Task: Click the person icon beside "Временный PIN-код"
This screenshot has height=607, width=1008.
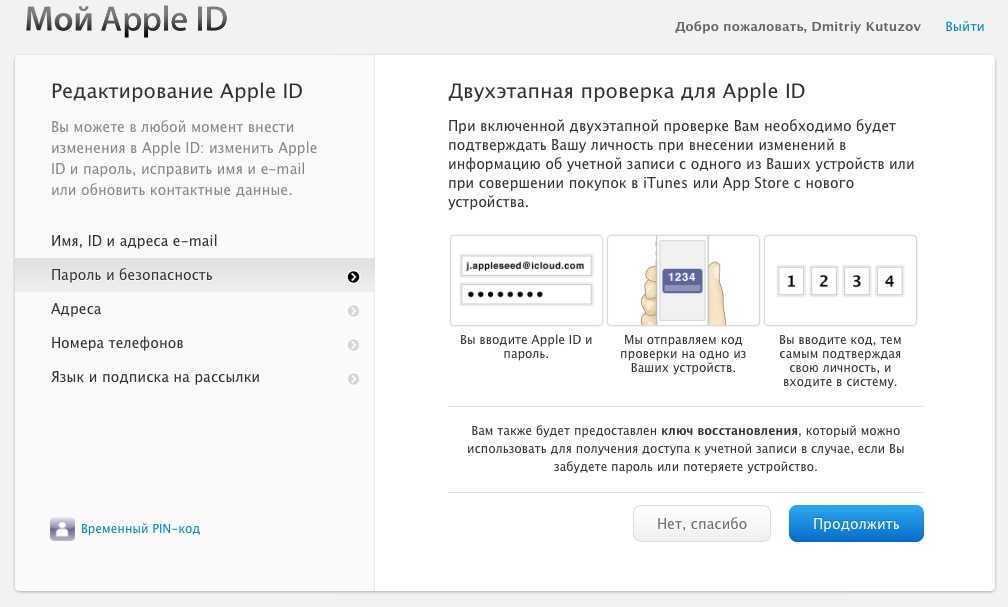Action: pyautogui.click(x=62, y=529)
